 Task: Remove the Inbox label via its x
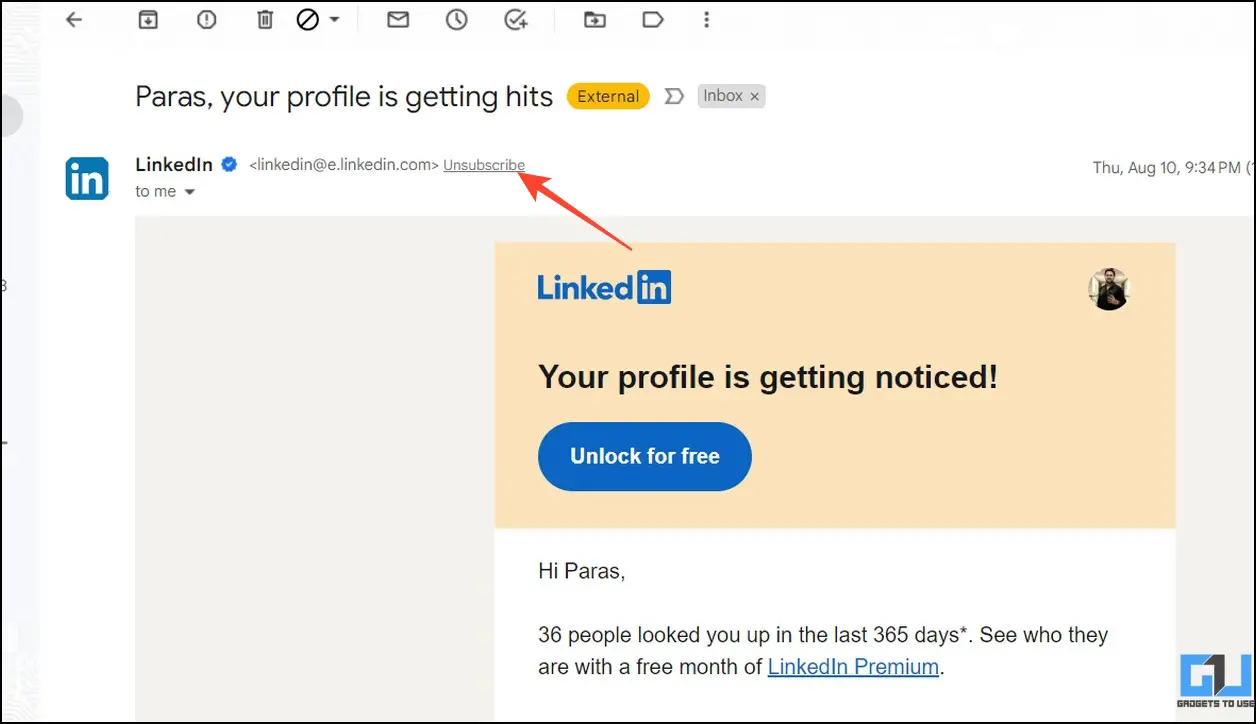coord(755,96)
